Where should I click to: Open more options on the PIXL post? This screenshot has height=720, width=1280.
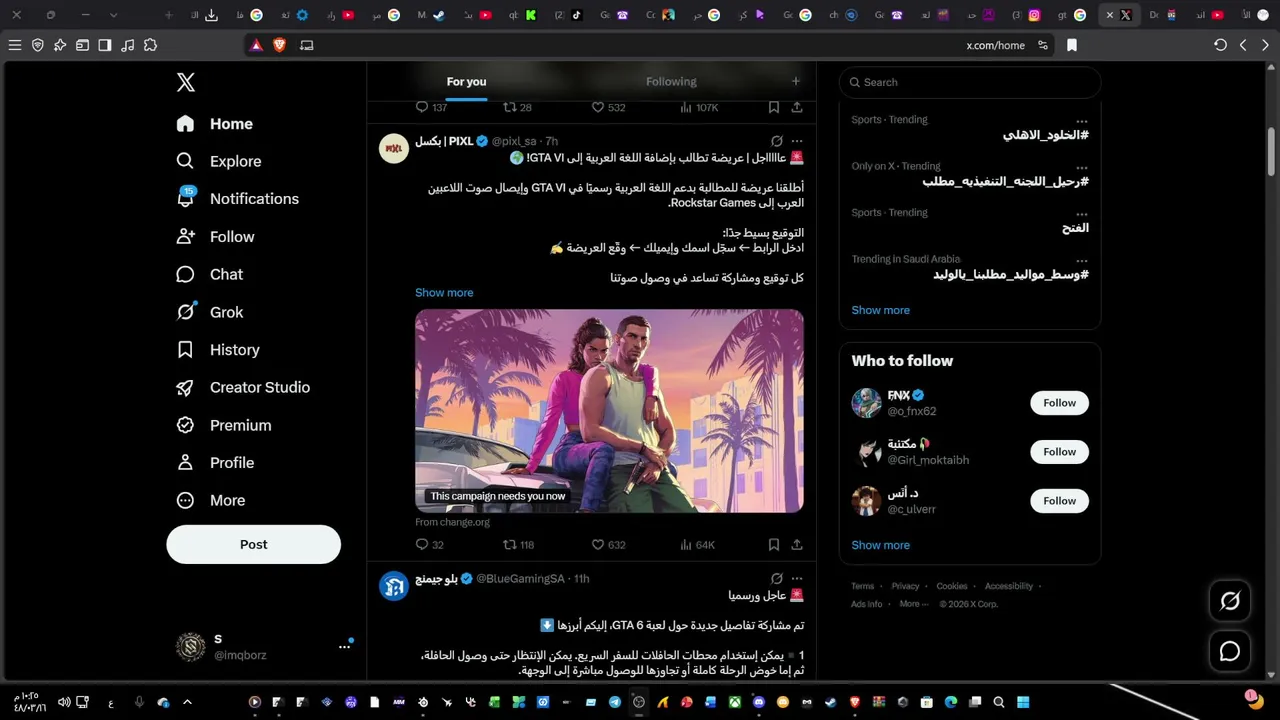tap(797, 141)
